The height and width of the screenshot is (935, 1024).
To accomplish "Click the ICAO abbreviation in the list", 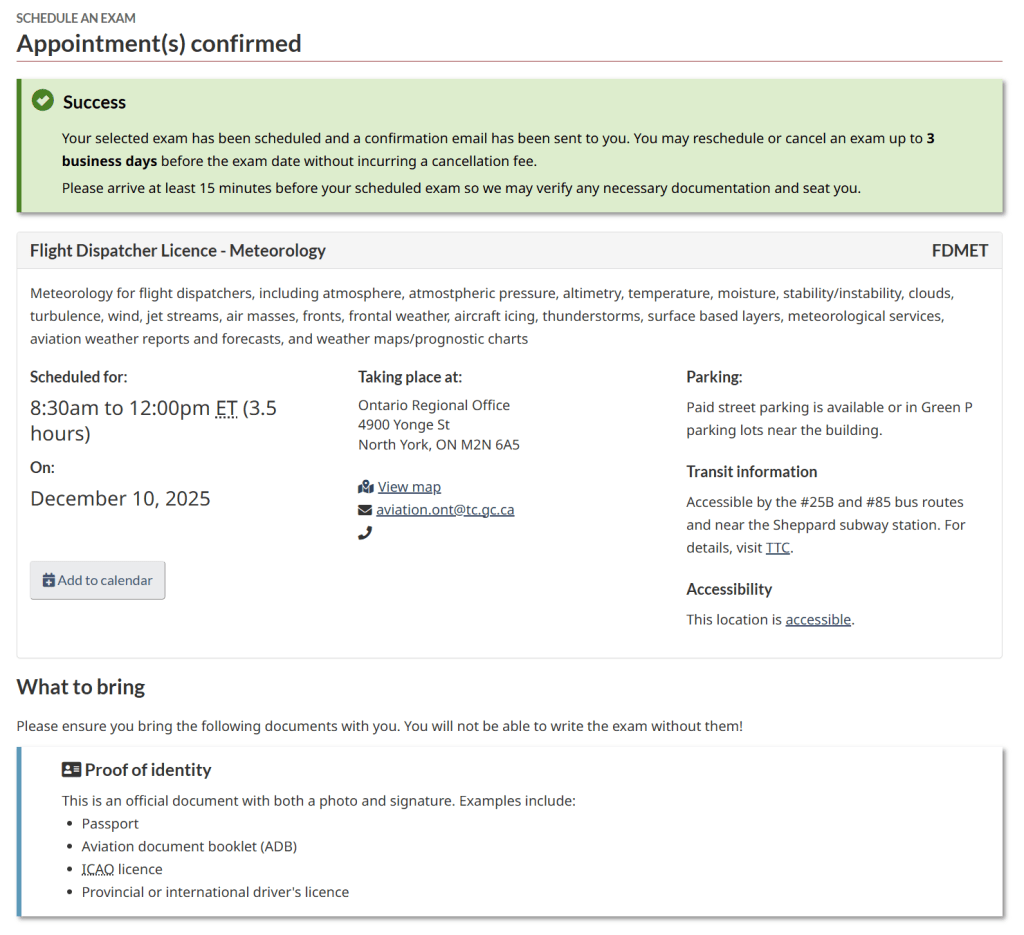I will coord(98,870).
